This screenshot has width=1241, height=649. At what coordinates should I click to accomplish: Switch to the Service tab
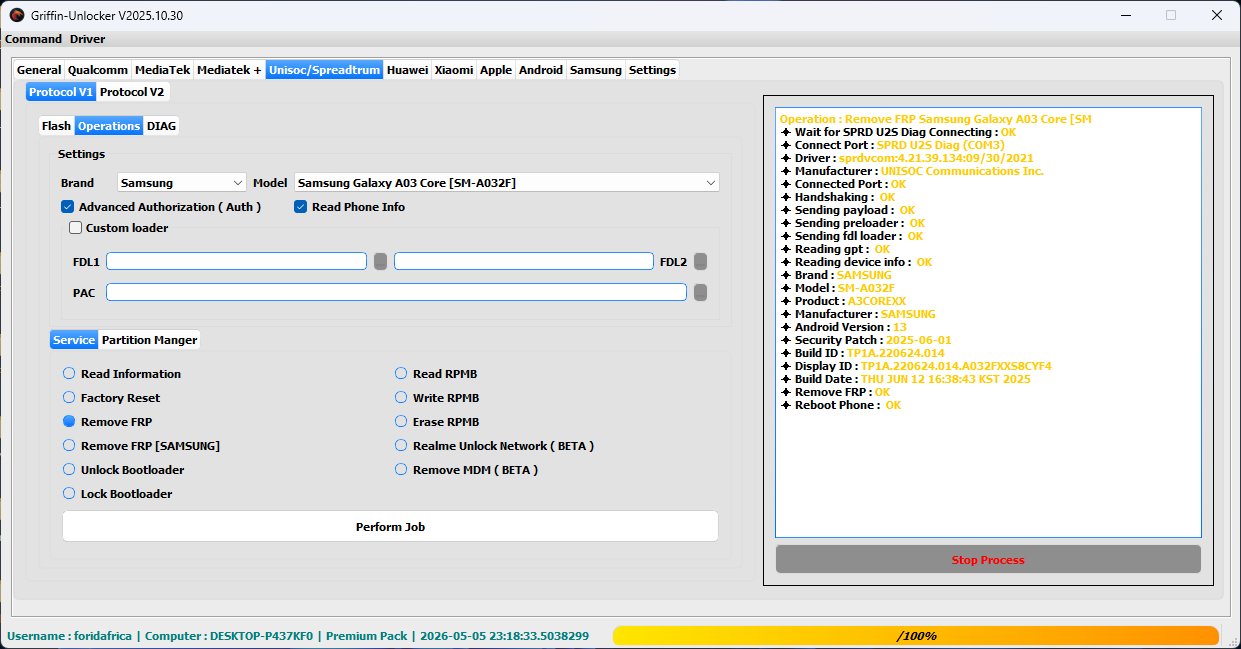tap(74, 340)
